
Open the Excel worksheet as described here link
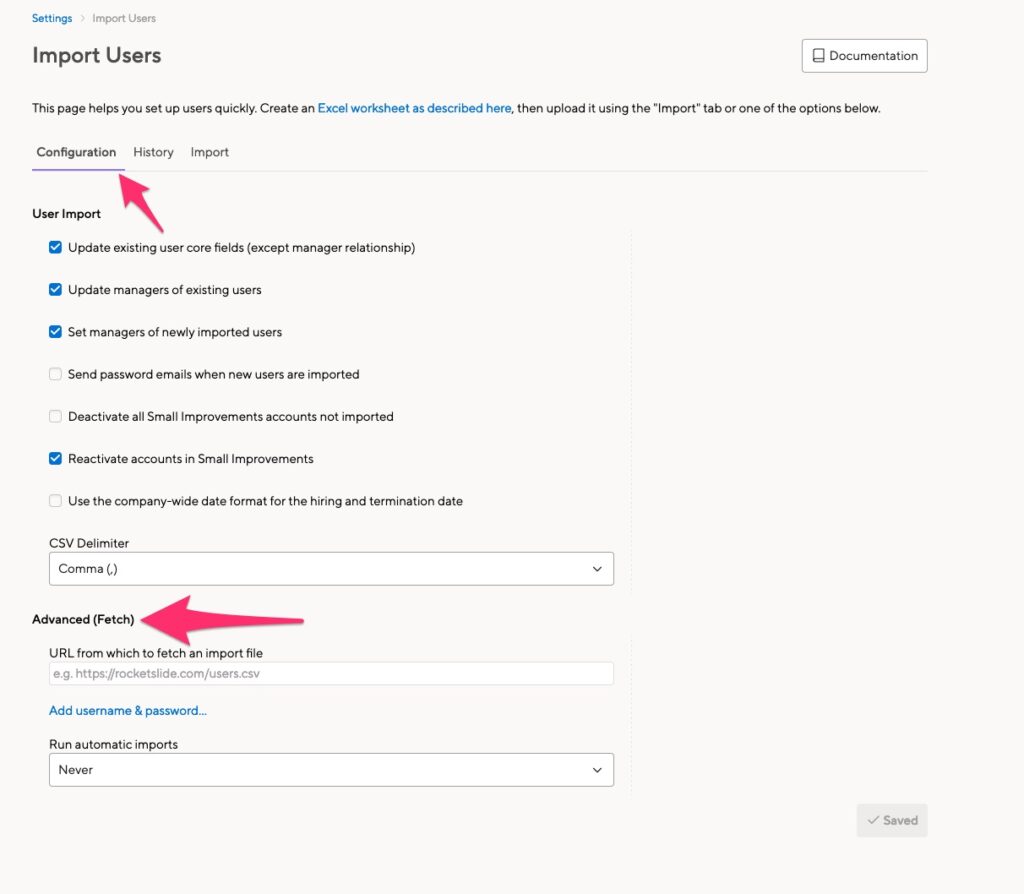click(x=414, y=108)
